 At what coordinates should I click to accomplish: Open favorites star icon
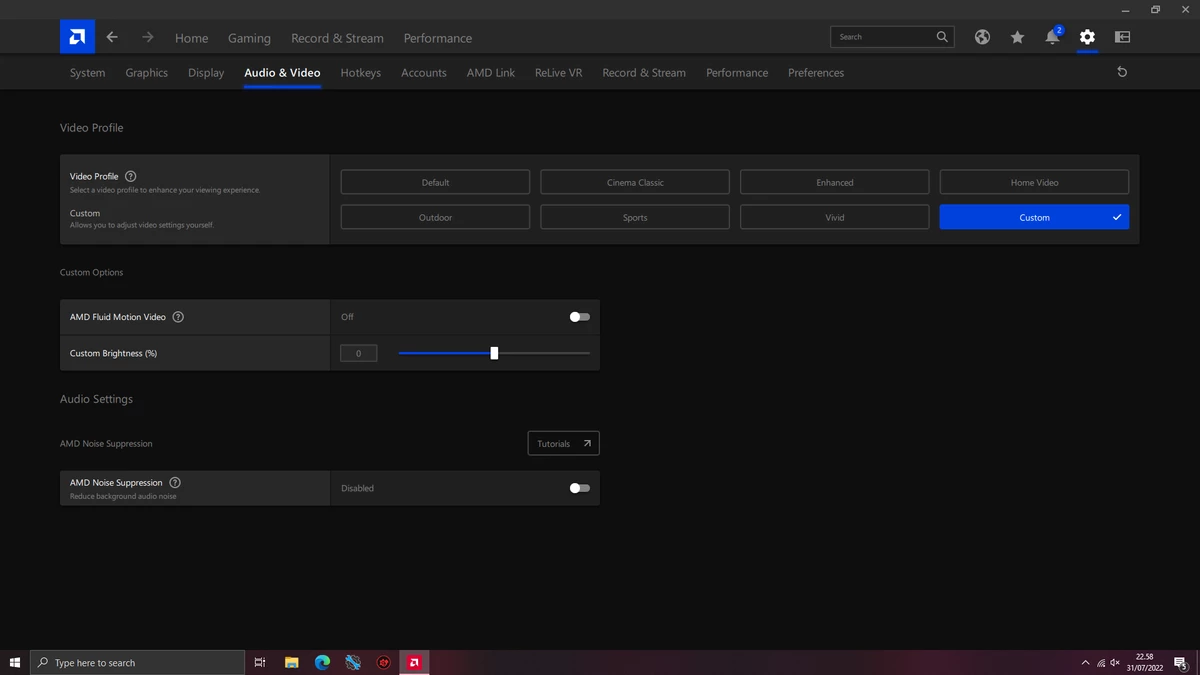[1017, 37]
